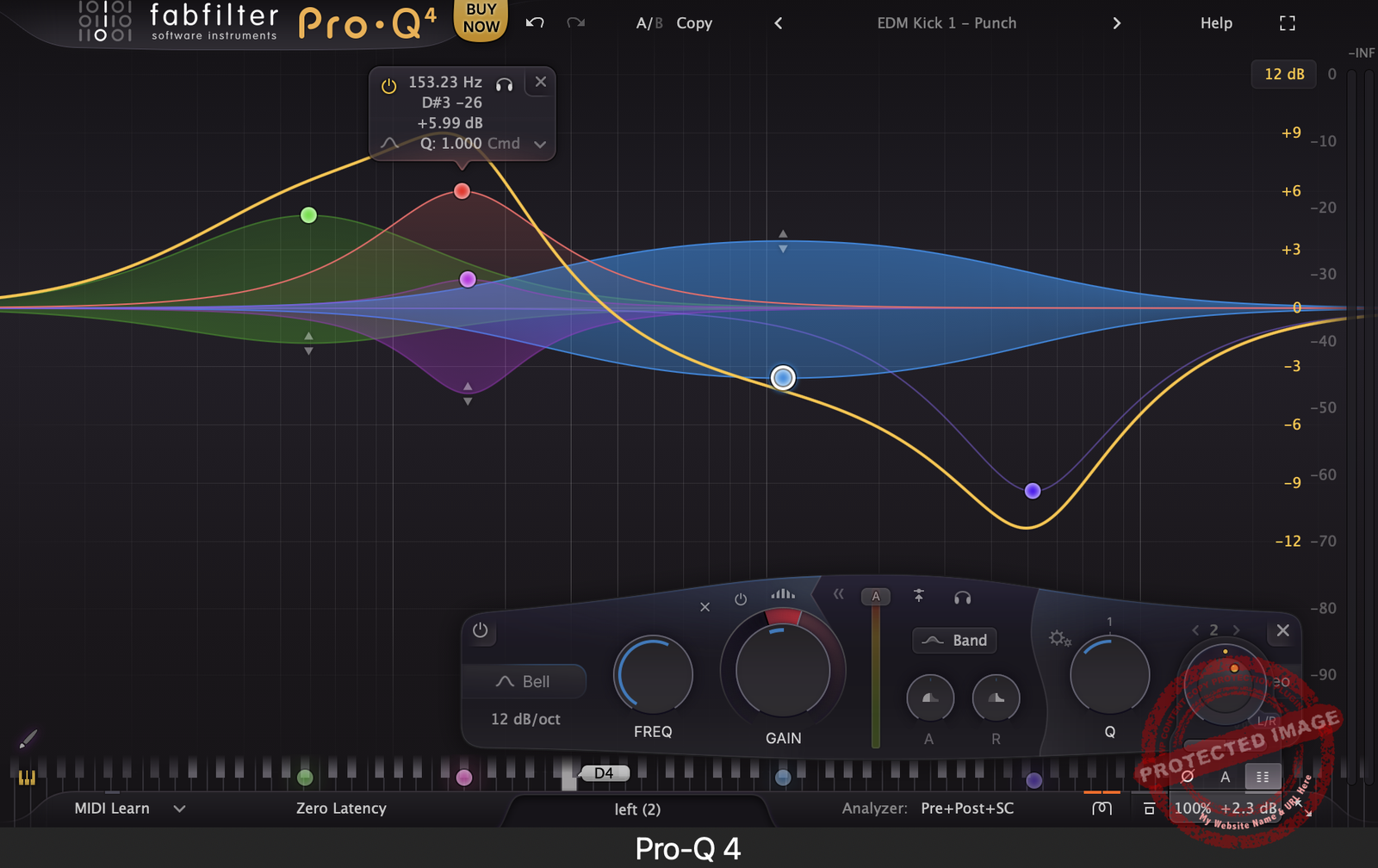Select the green band node

point(308,215)
